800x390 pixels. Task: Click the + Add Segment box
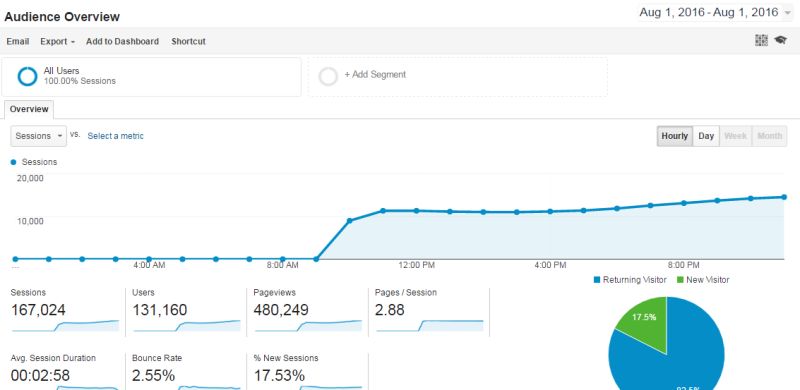458,77
